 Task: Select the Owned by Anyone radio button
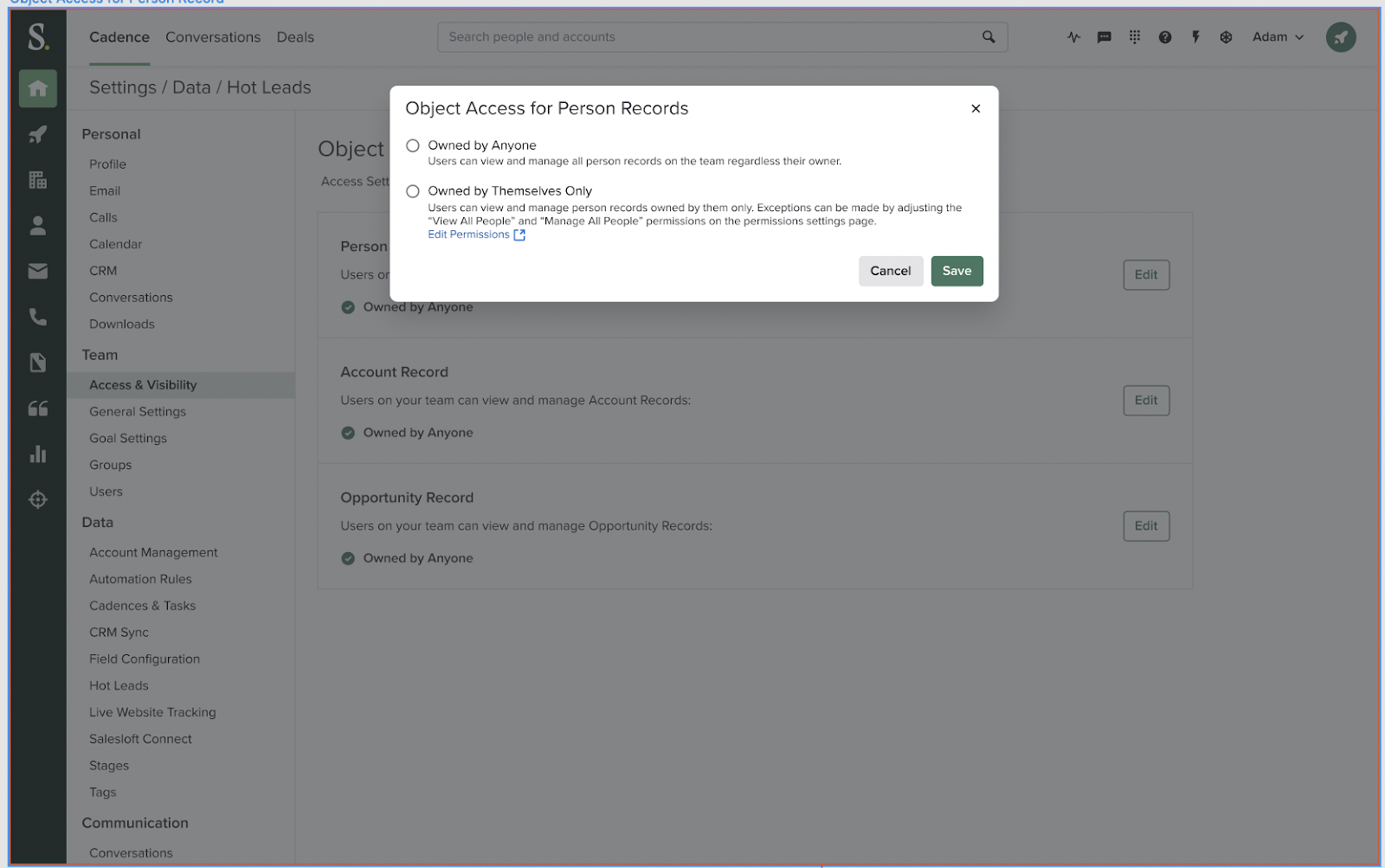(413, 145)
